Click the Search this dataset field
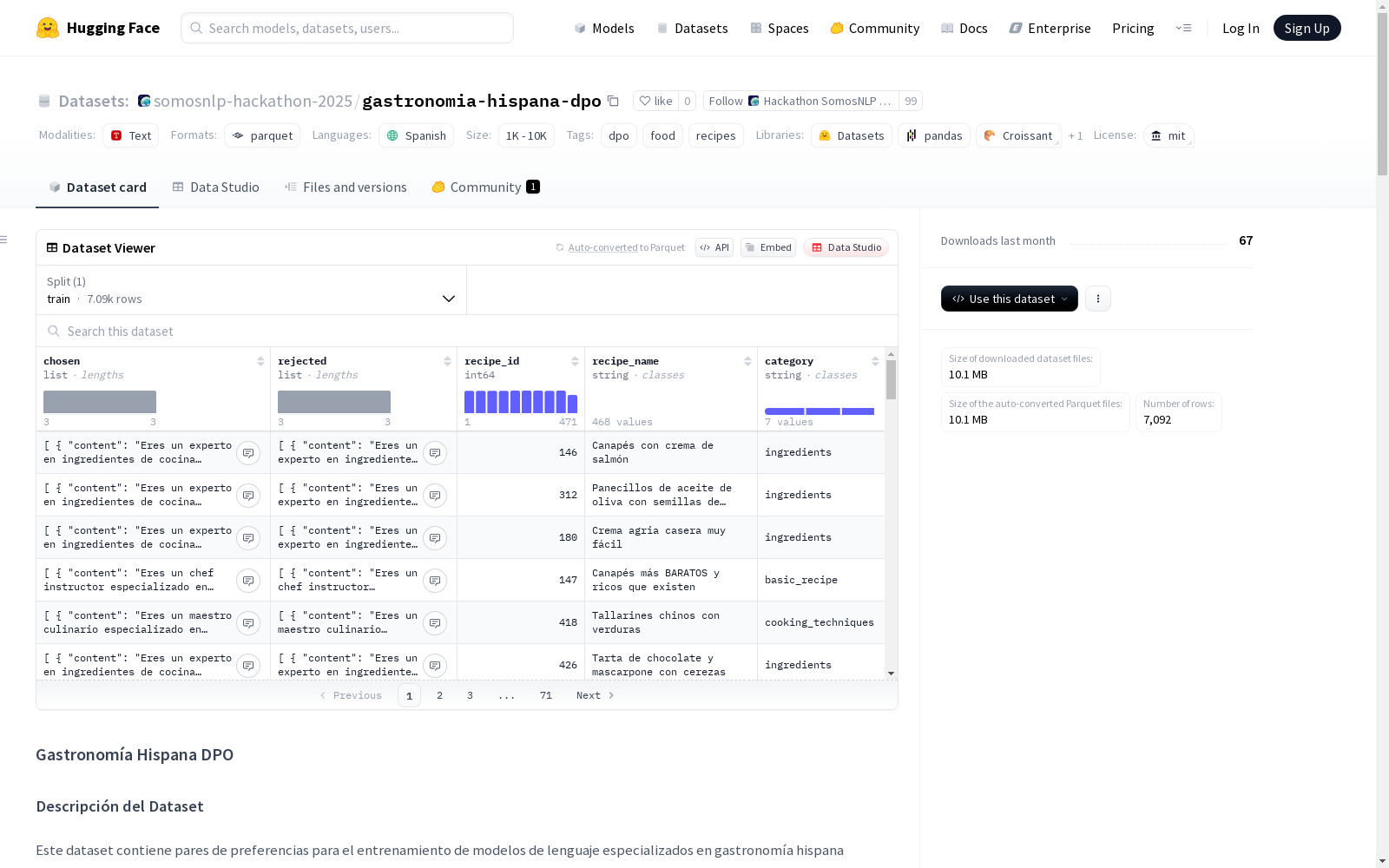Image resolution: width=1389 pixels, height=868 pixels. point(467,332)
